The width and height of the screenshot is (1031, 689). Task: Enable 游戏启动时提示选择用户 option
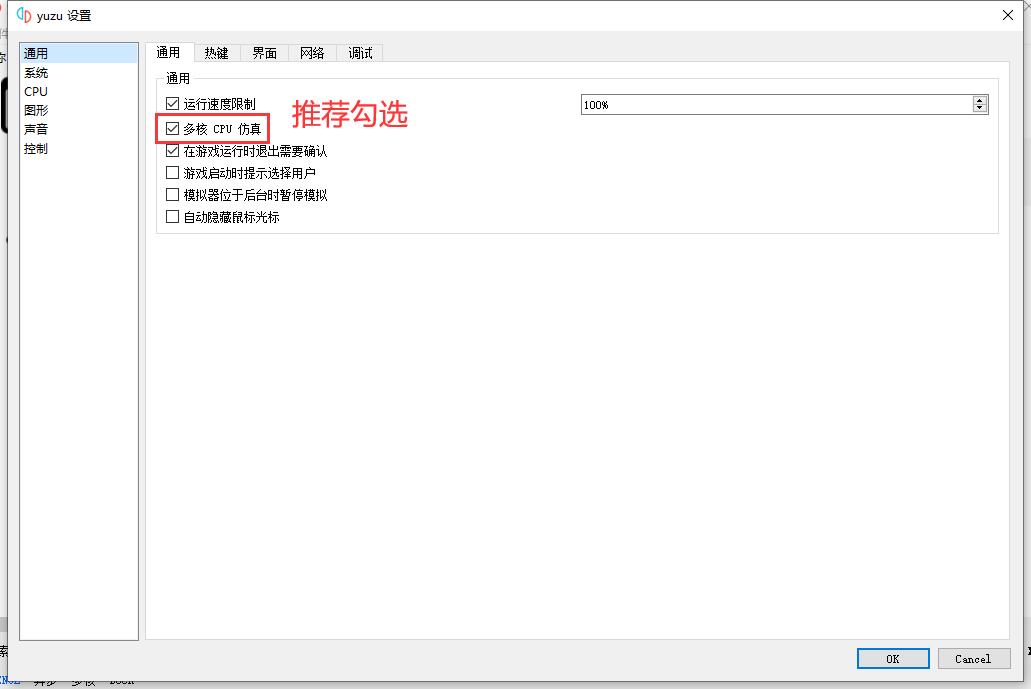coord(172,172)
